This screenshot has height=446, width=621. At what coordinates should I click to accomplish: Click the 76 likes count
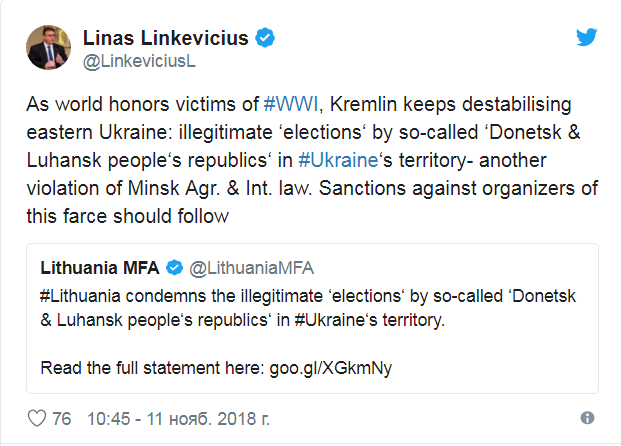click(x=62, y=418)
